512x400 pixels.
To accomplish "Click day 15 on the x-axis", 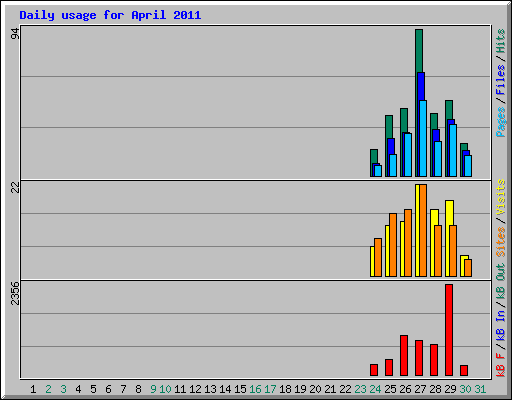I will (240, 389).
